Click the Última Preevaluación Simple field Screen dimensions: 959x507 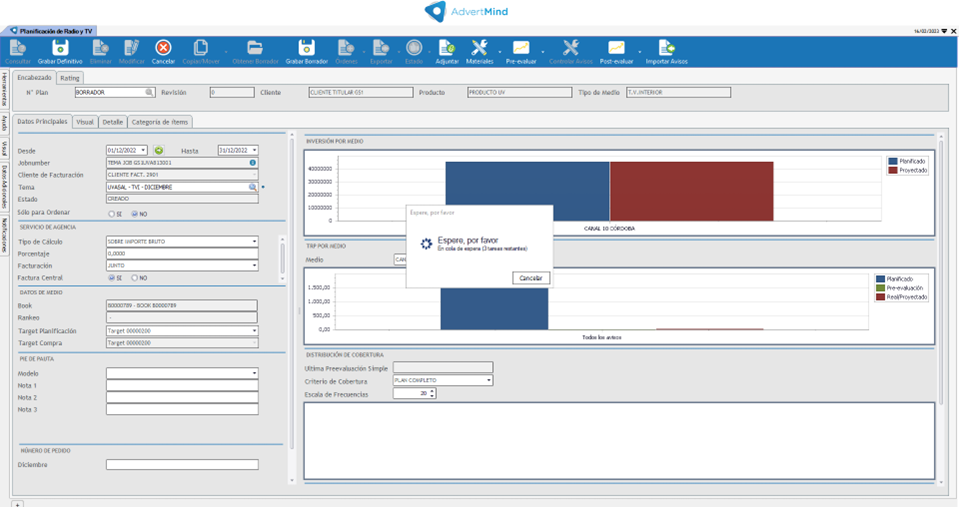coord(443,368)
